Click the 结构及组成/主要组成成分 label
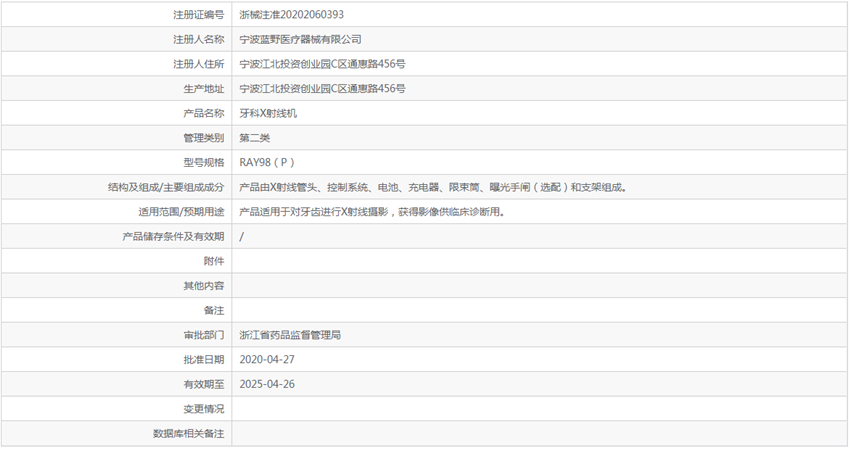Screen dimensions: 850x450 [166, 187]
